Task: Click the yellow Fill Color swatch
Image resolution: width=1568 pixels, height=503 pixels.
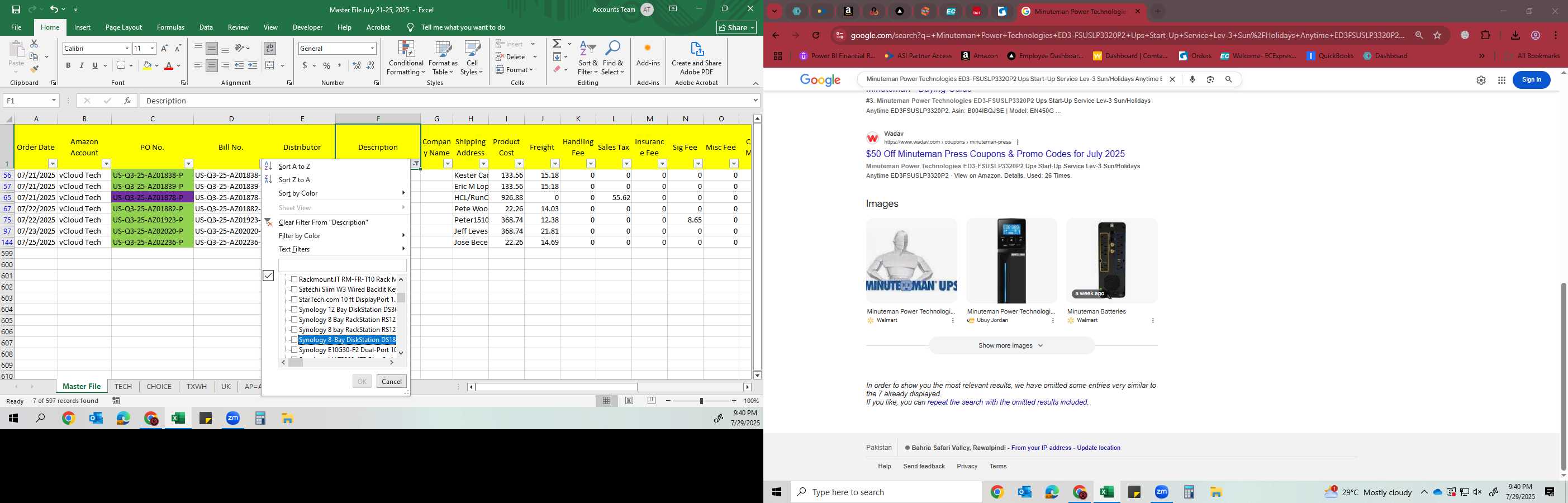Action: (x=147, y=66)
